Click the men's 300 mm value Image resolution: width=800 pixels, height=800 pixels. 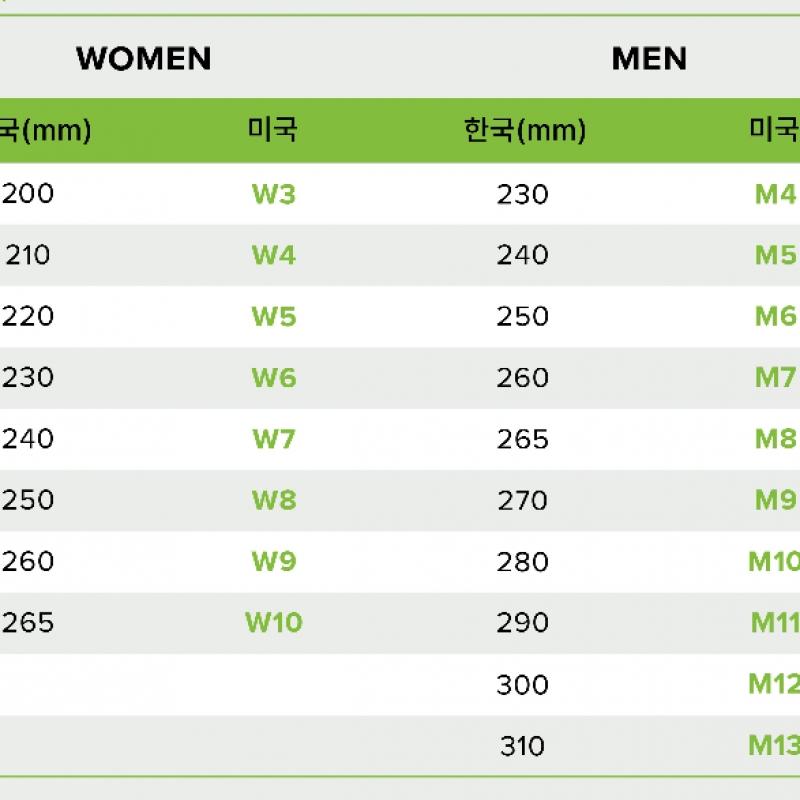[x=522, y=684]
